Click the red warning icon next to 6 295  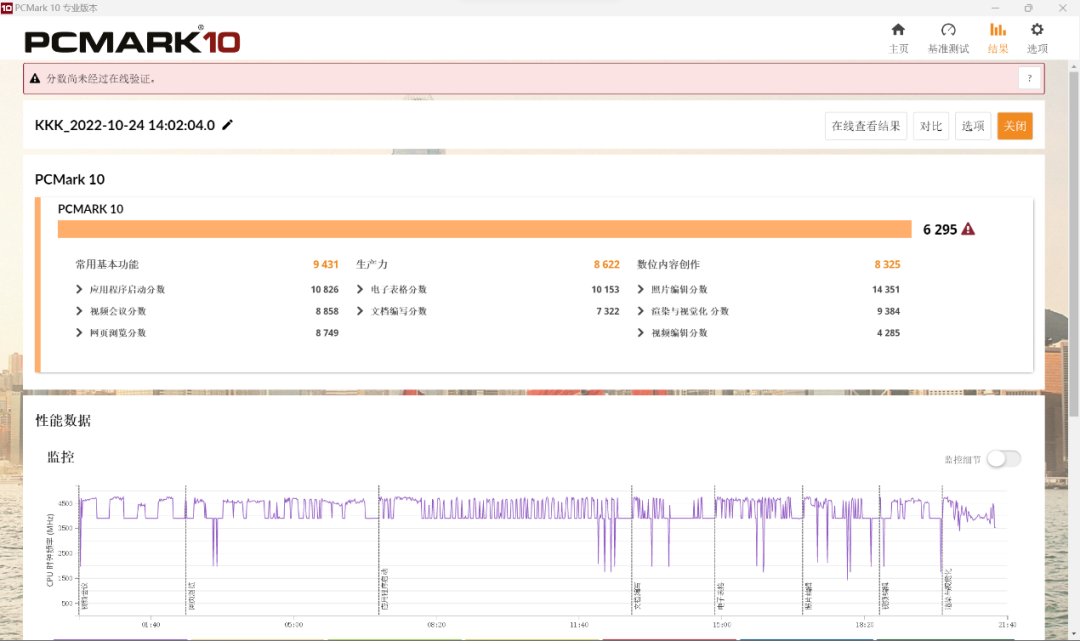(x=968, y=229)
